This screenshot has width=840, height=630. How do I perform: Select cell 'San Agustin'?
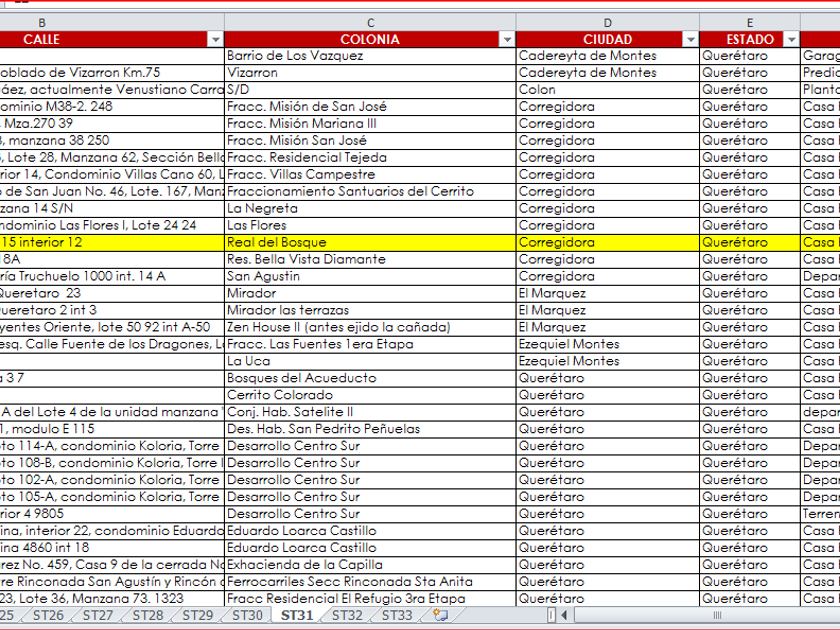click(x=370, y=276)
